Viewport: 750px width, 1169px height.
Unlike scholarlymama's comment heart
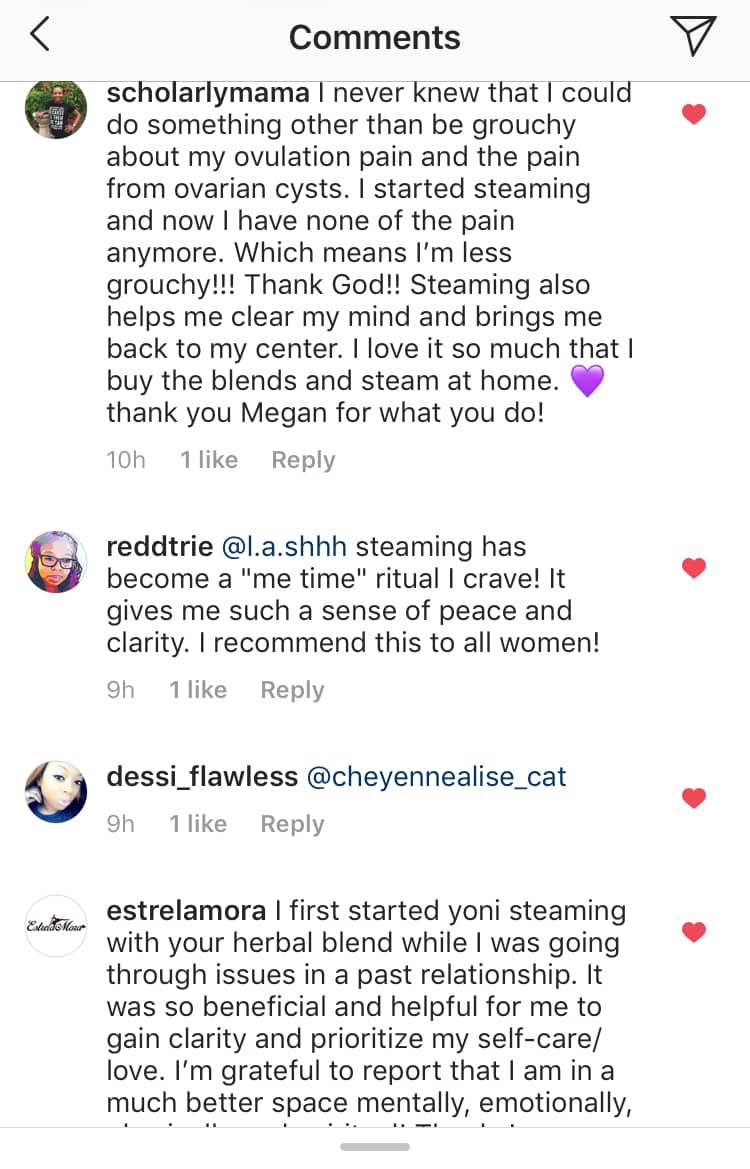(x=694, y=114)
